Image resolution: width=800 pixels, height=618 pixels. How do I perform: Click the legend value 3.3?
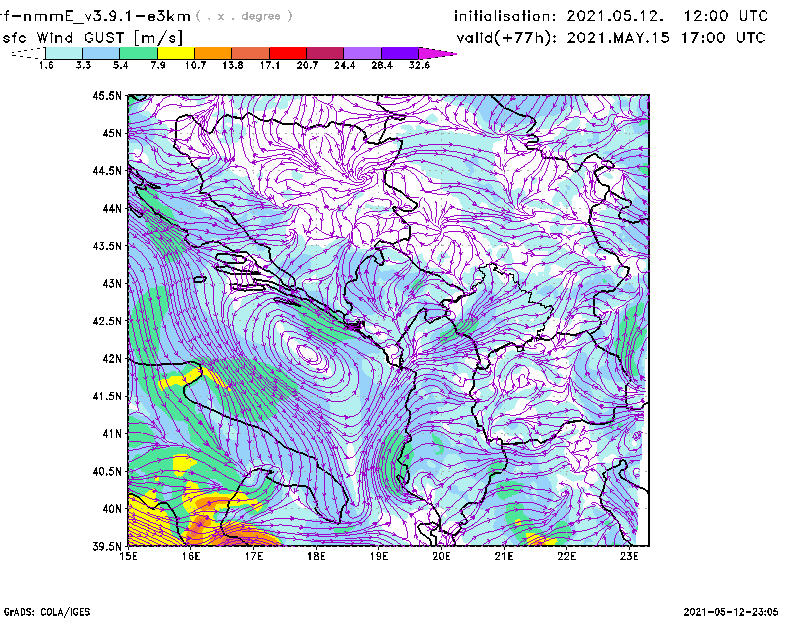(x=83, y=65)
